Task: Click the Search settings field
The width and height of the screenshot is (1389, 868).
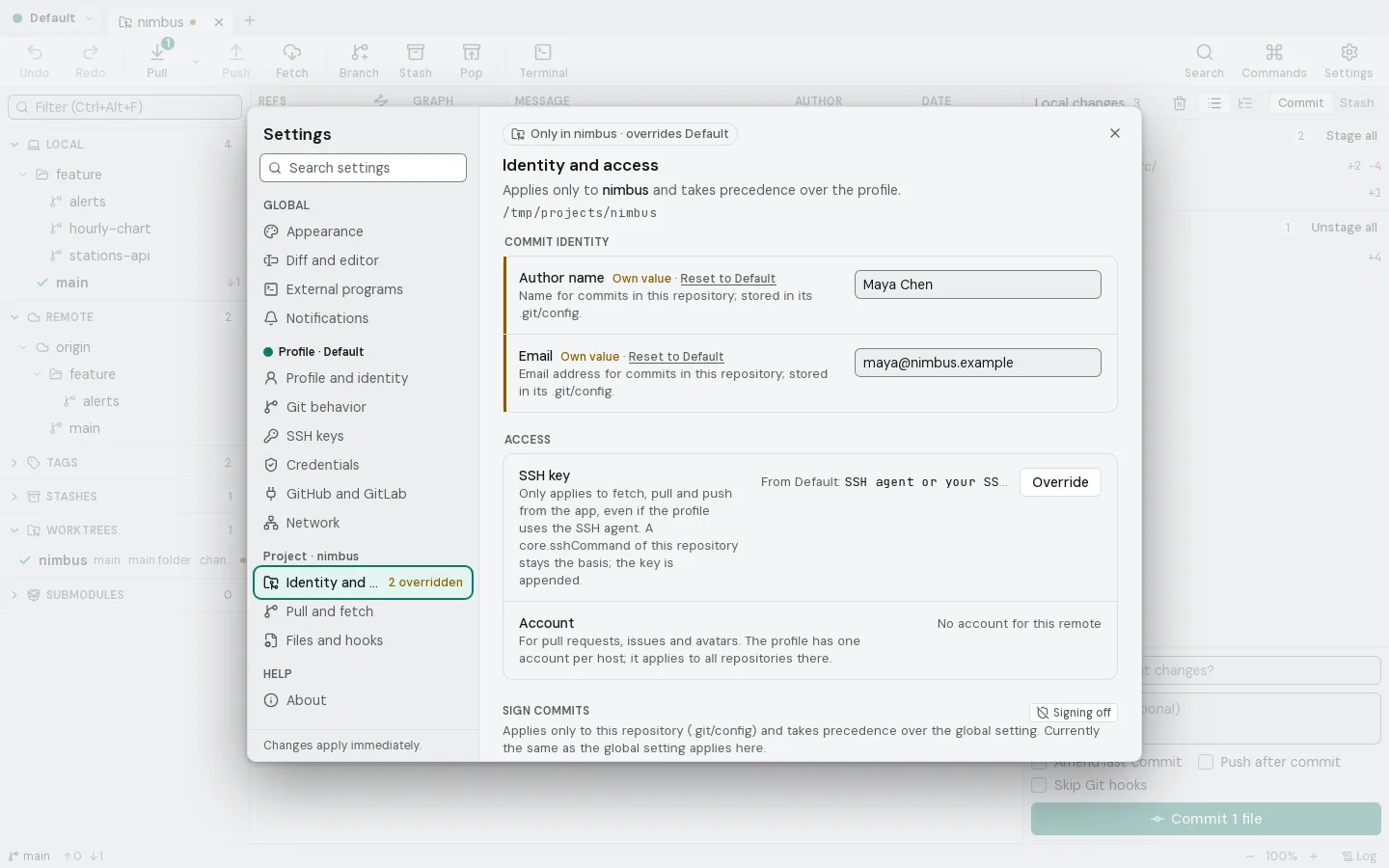Action: pyautogui.click(x=363, y=168)
